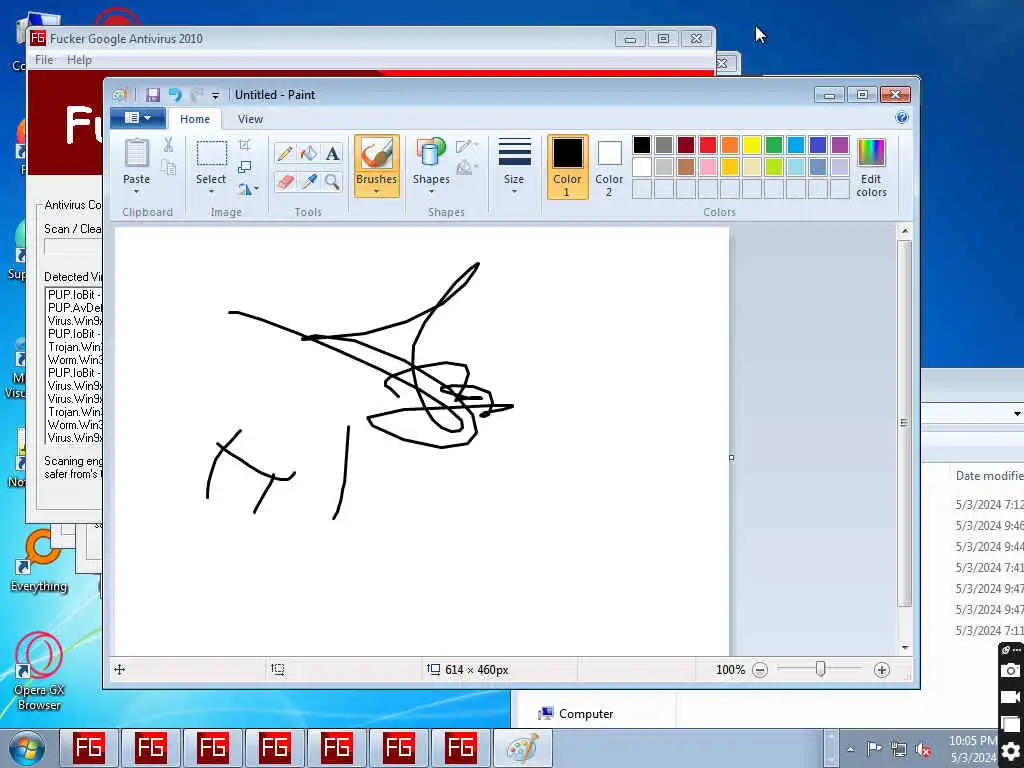Image resolution: width=1024 pixels, height=768 pixels.
Task: Select Color 2 button
Action: pyautogui.click(x=609, y=167)
